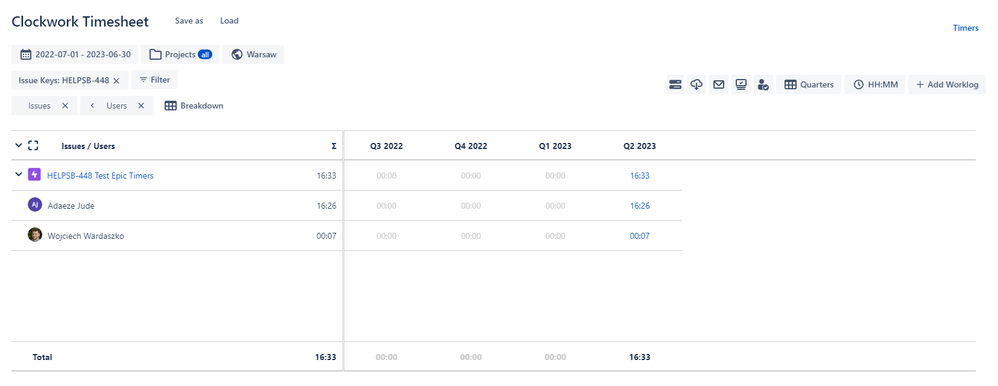
Task: Open the Timers link
Action: click(x=966, y=28)
